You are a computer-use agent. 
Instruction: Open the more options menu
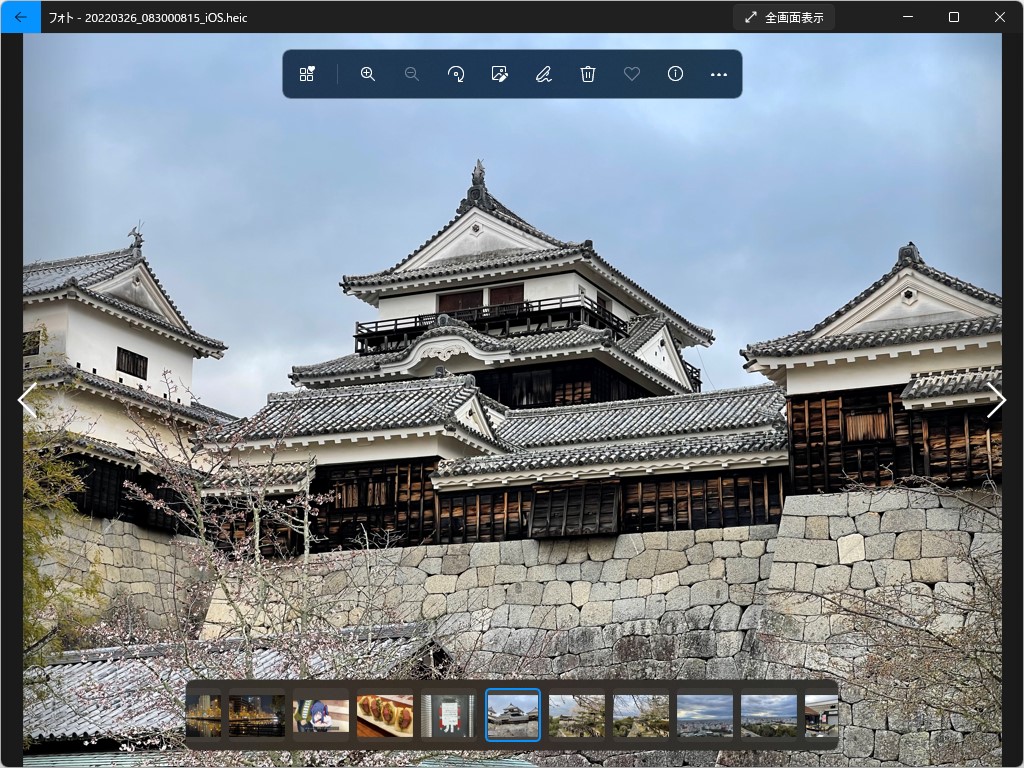point(719,73)
